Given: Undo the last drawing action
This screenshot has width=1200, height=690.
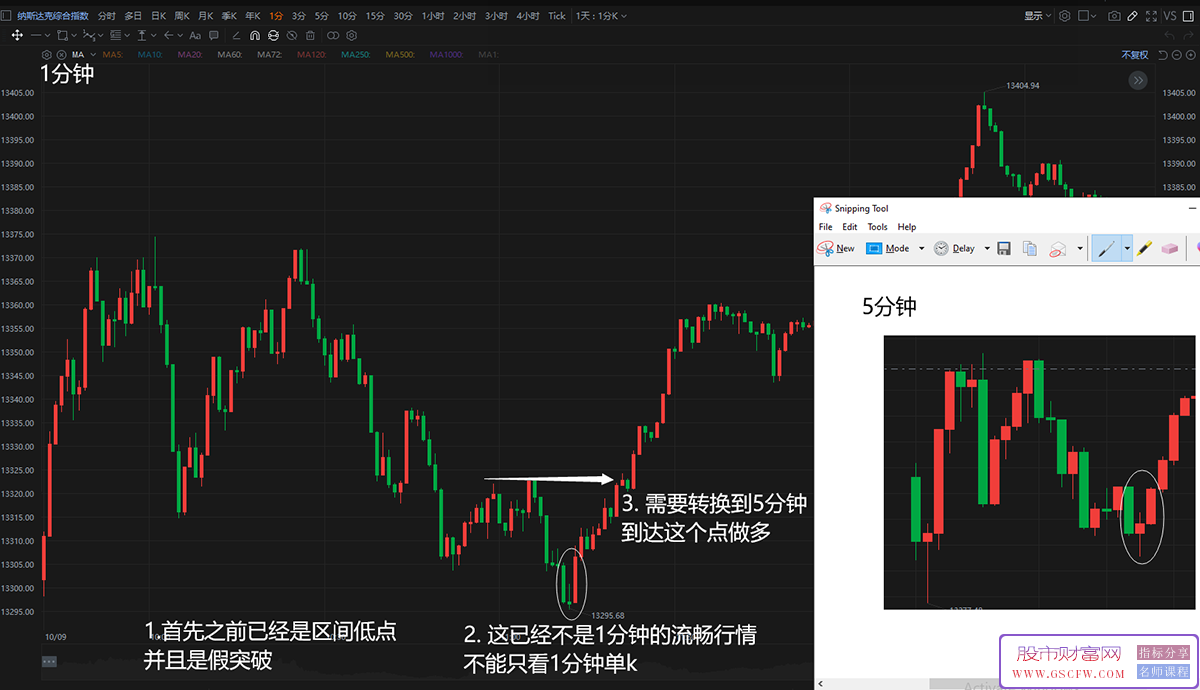Looking at the screenshot, I should [x=1169, y=35].
